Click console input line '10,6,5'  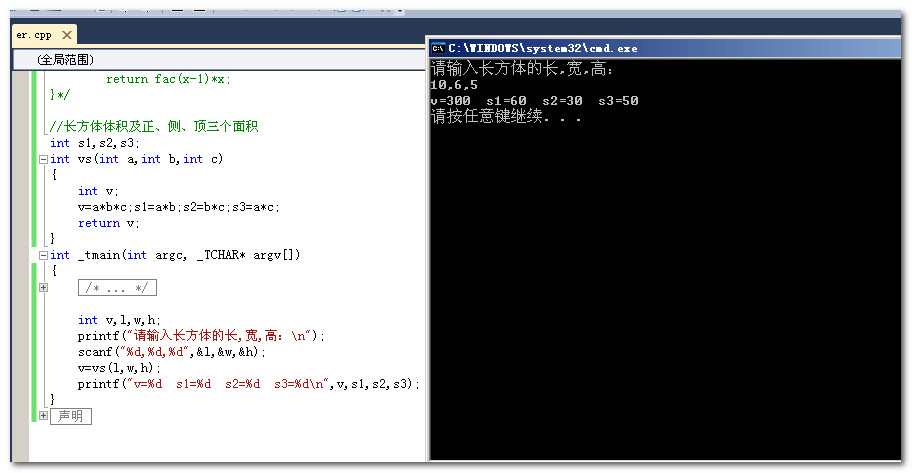coord(454,85)
